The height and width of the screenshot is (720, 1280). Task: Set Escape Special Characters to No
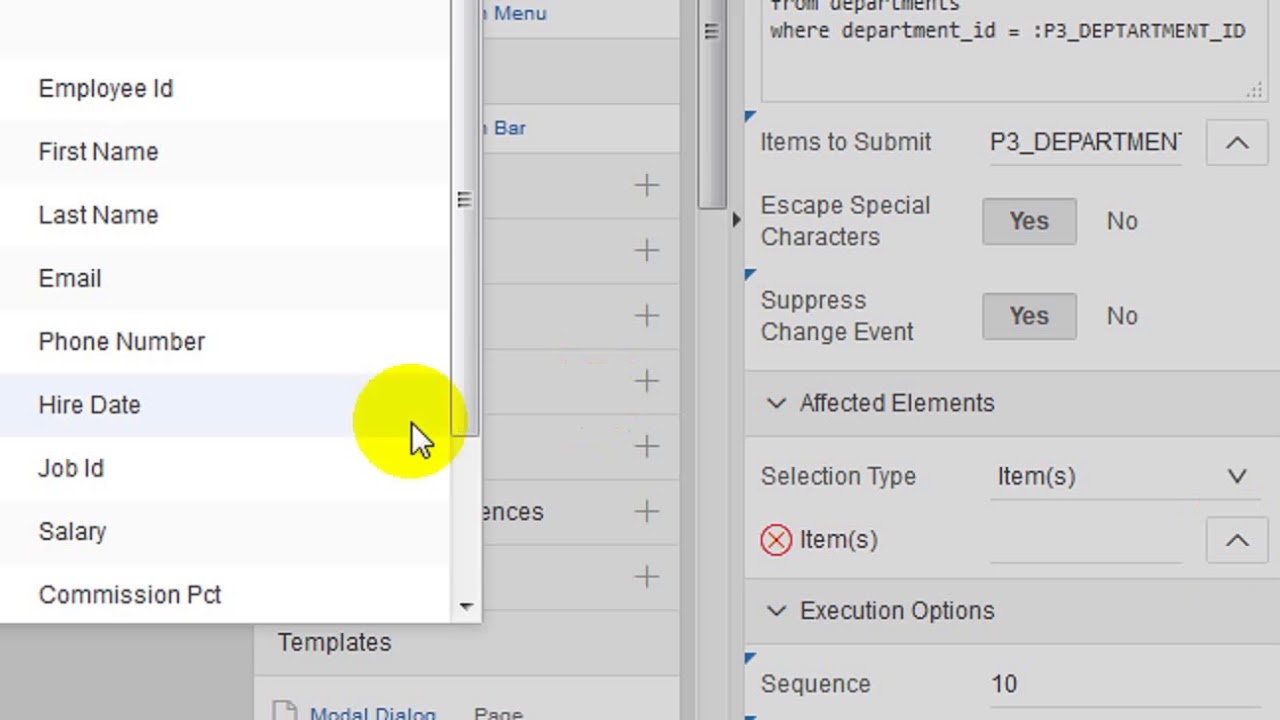point(1122,221)
